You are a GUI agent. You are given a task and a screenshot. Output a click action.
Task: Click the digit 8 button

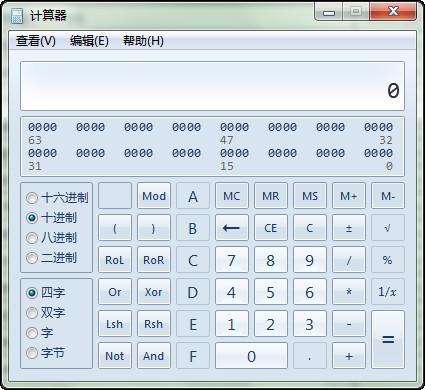271,260
